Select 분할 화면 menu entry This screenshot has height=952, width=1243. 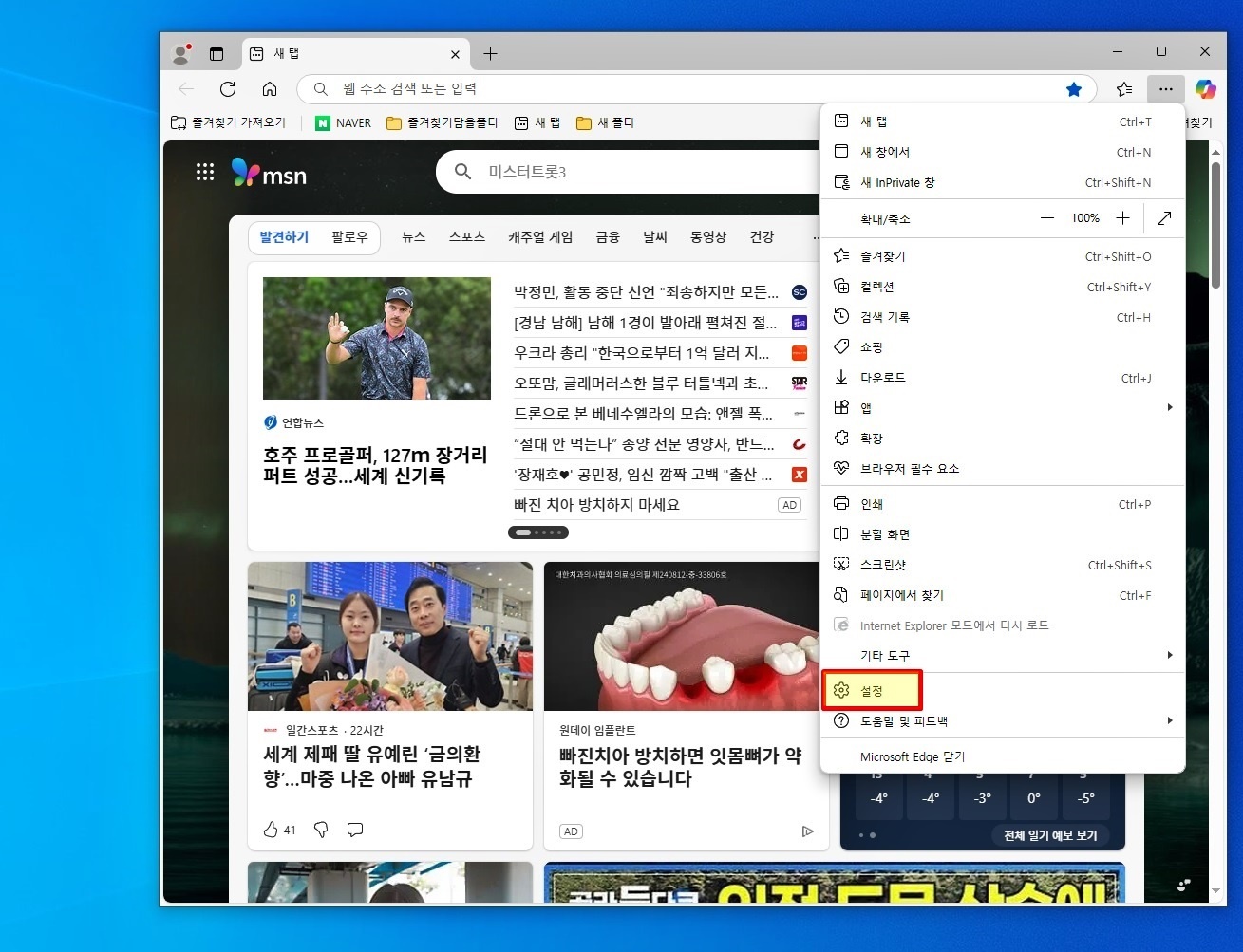coord(1003,534)
